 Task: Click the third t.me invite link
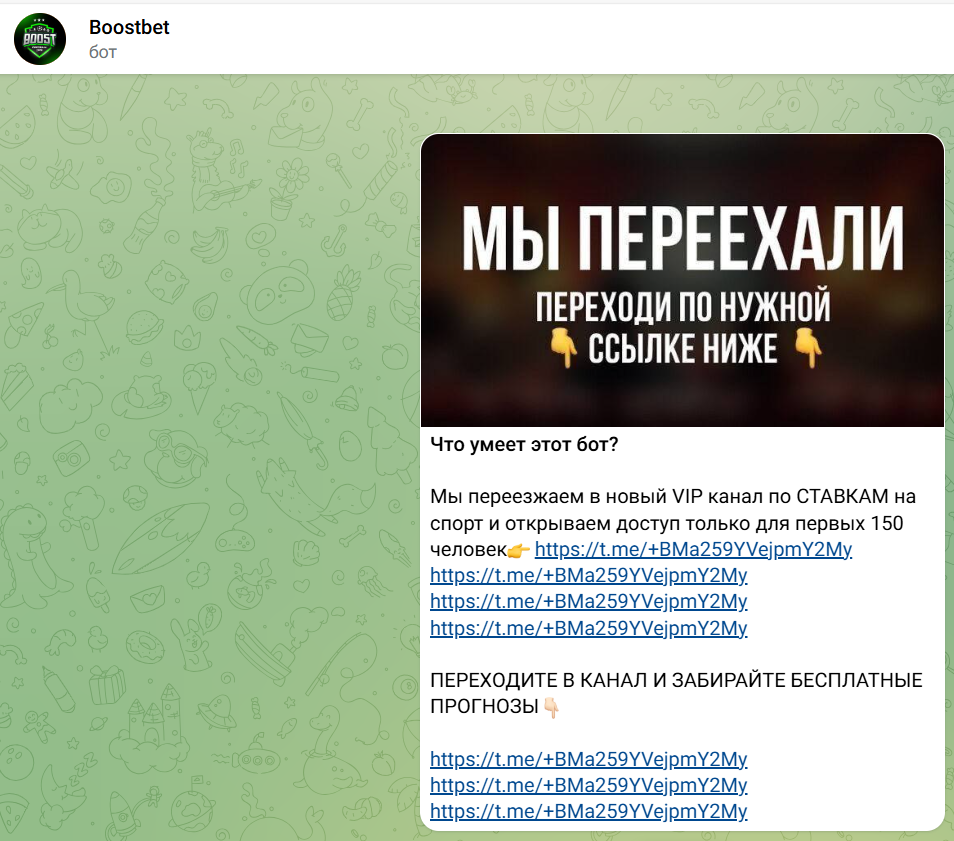pyautogui.click(x=588, y=601)
